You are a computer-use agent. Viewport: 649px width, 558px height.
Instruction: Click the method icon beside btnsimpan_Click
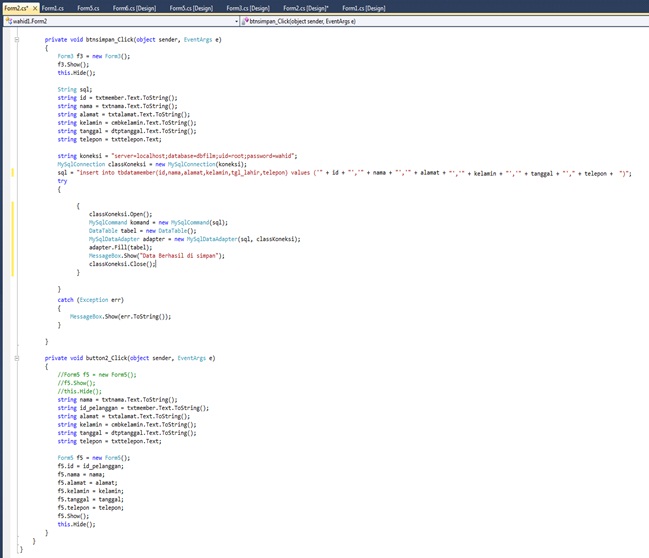245,21
